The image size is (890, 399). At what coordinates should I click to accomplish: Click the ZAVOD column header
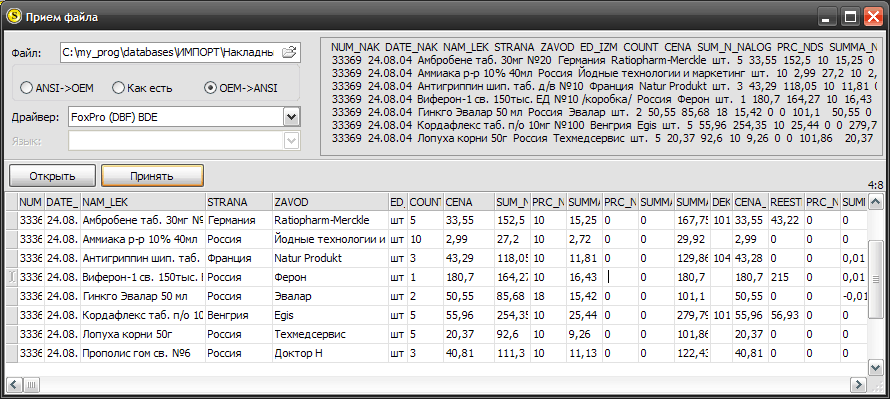pyautogui.click(x=330, y=201)
